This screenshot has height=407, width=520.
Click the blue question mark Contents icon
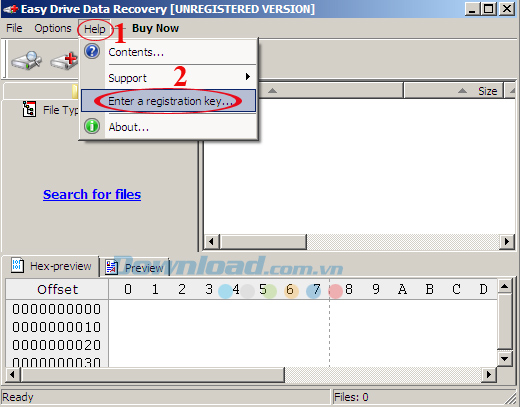point(92,52)
